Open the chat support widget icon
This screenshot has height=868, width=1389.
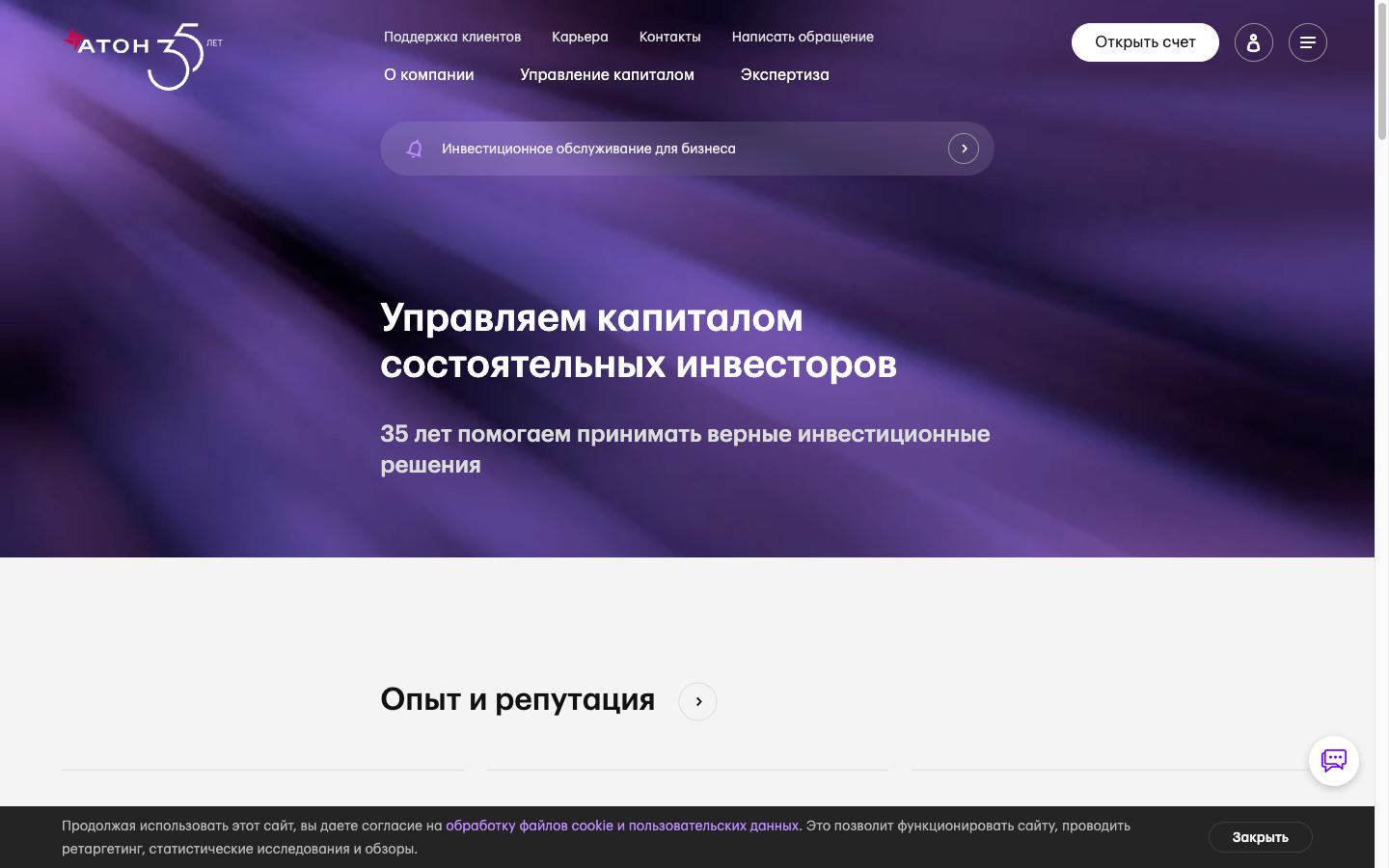(1334, 761)
